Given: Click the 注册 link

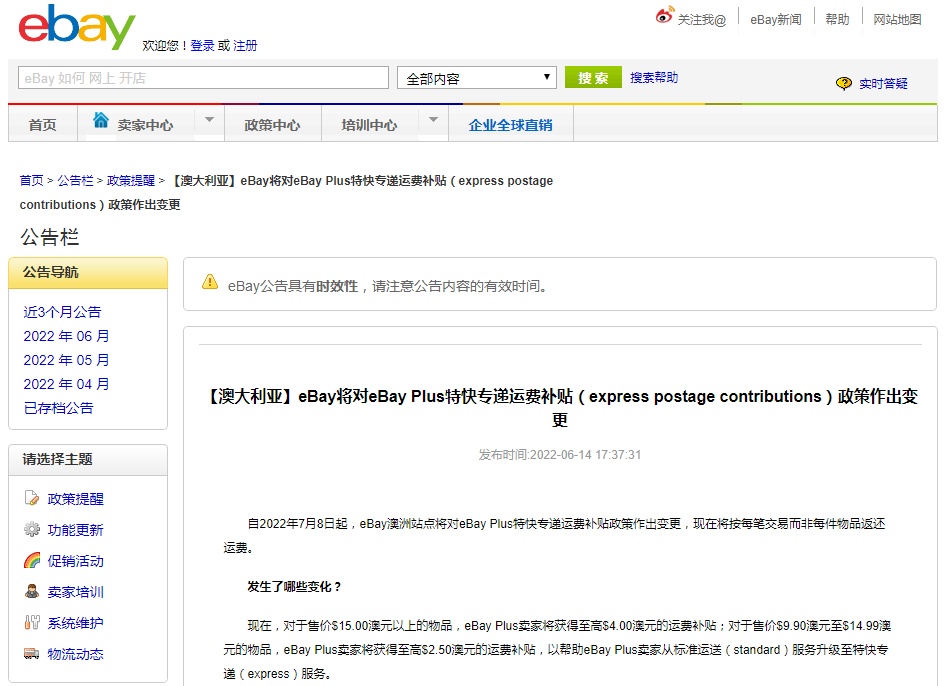Looking at the screenshot, I should (245, 45).
